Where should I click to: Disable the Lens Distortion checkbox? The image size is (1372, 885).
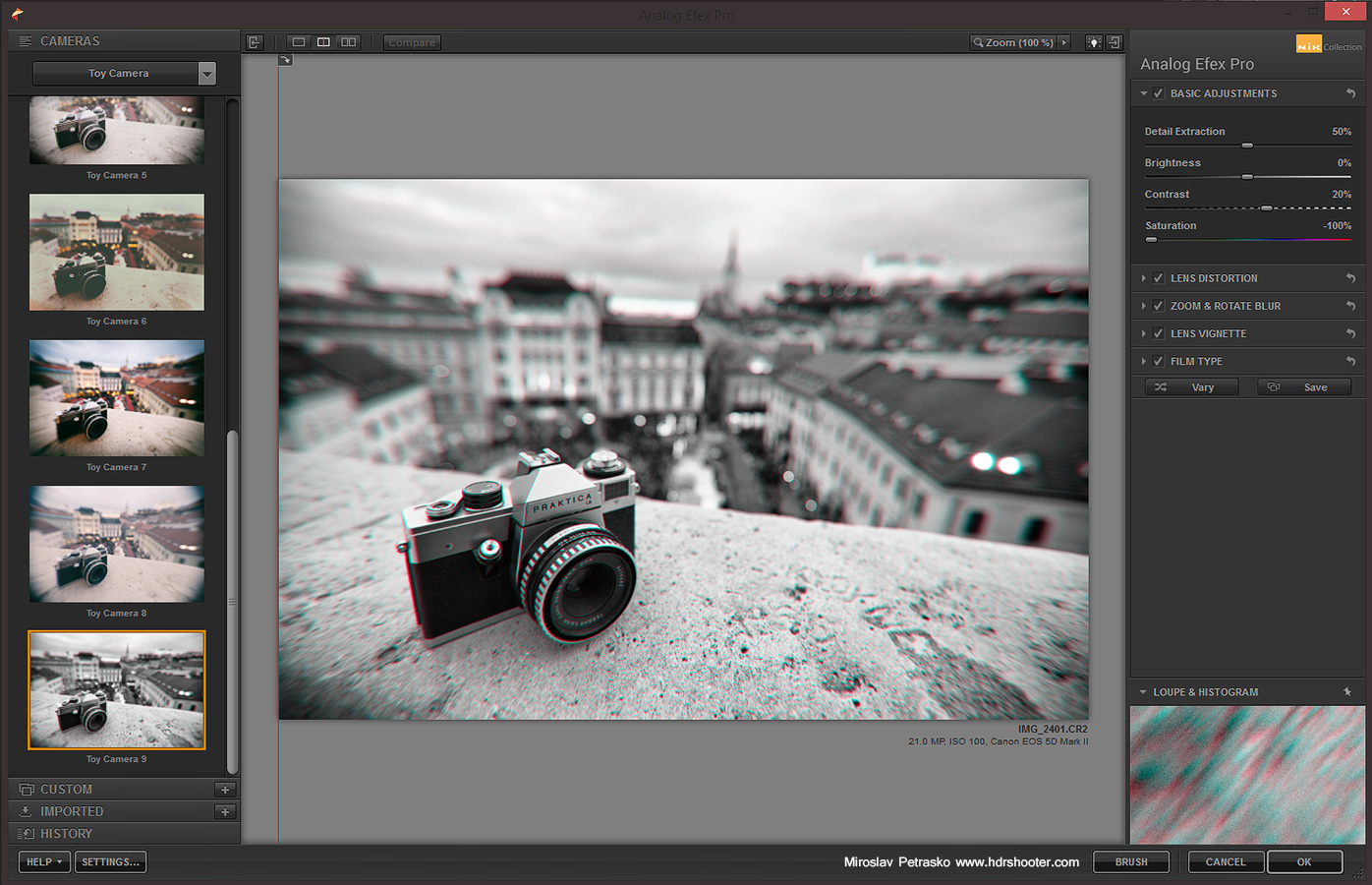click(1159, 278)
